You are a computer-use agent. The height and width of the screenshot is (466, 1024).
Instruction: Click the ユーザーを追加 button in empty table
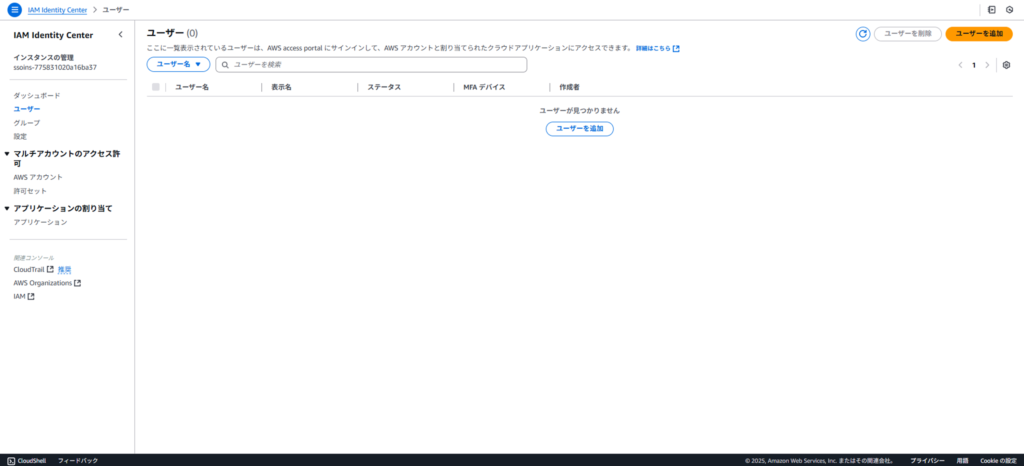pyautogui.click(x=579, y=129)
